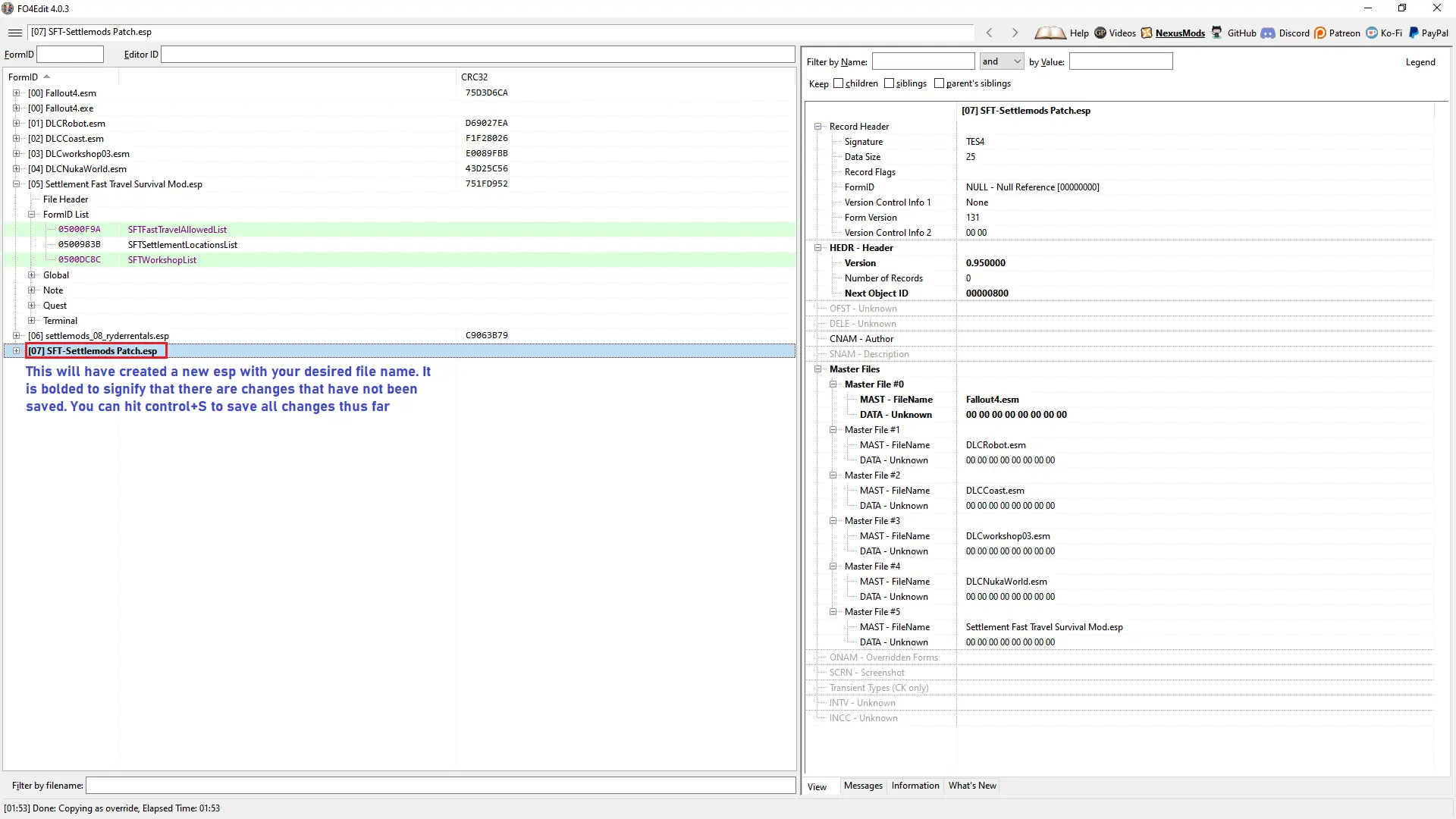Sort by the CRC32 column header
This screenshot has width=1456, height=819.
(626, 77)
